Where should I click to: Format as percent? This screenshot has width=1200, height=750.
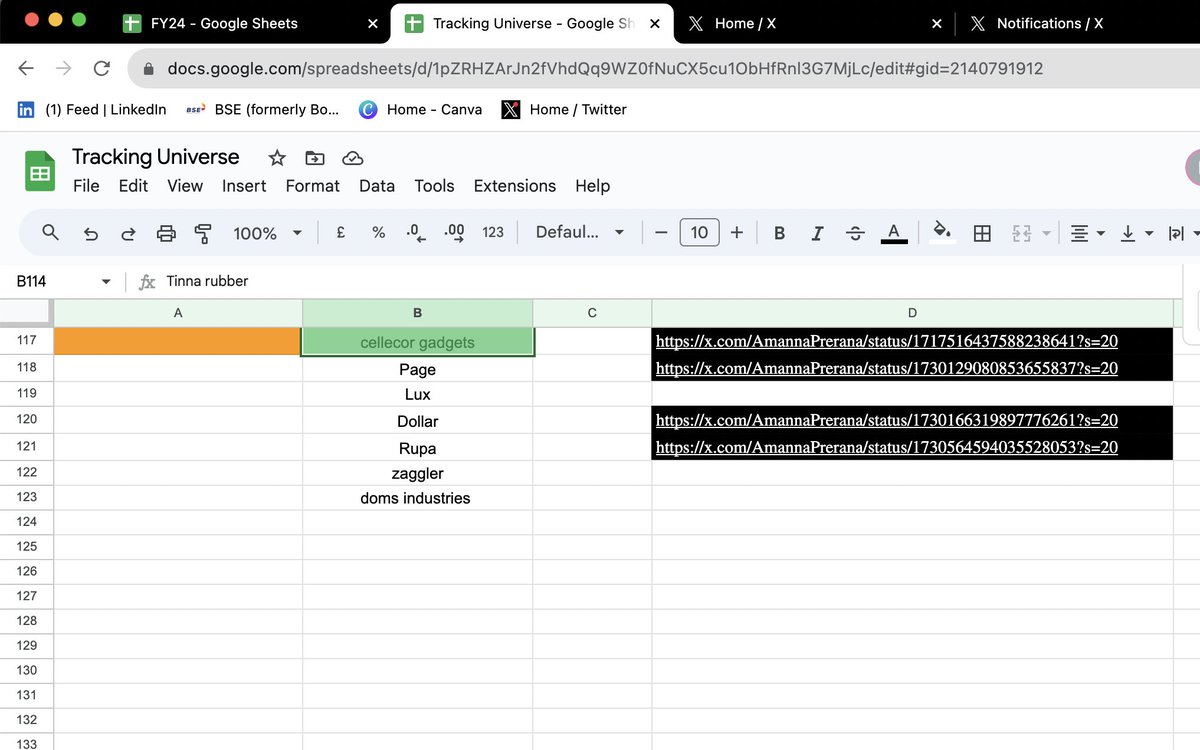[x=378, y=232]
